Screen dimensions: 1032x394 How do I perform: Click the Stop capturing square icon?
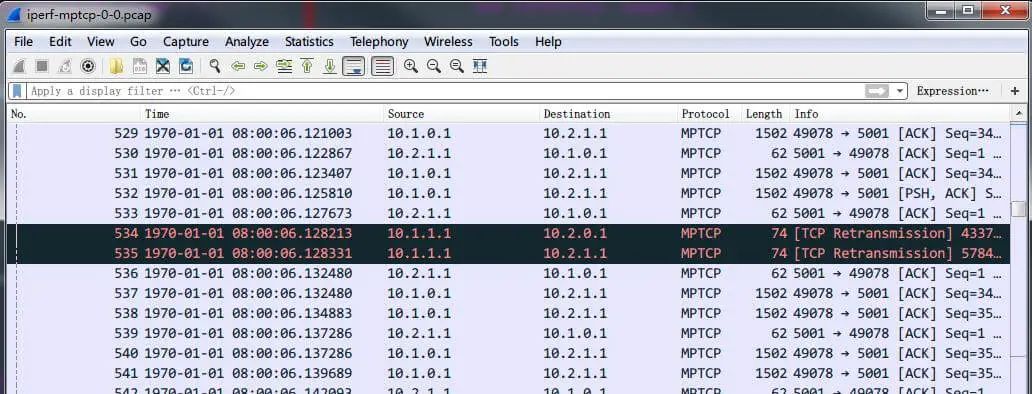point(41,66)
